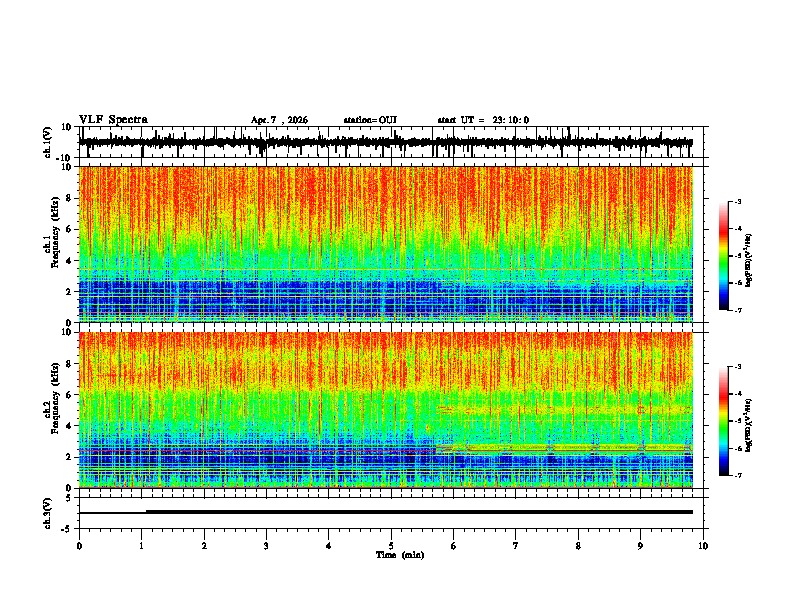This screenshot has width=792, height=612.
Task: Click inside the ch.2 frequency spectrogram
Action: (386, 410)
